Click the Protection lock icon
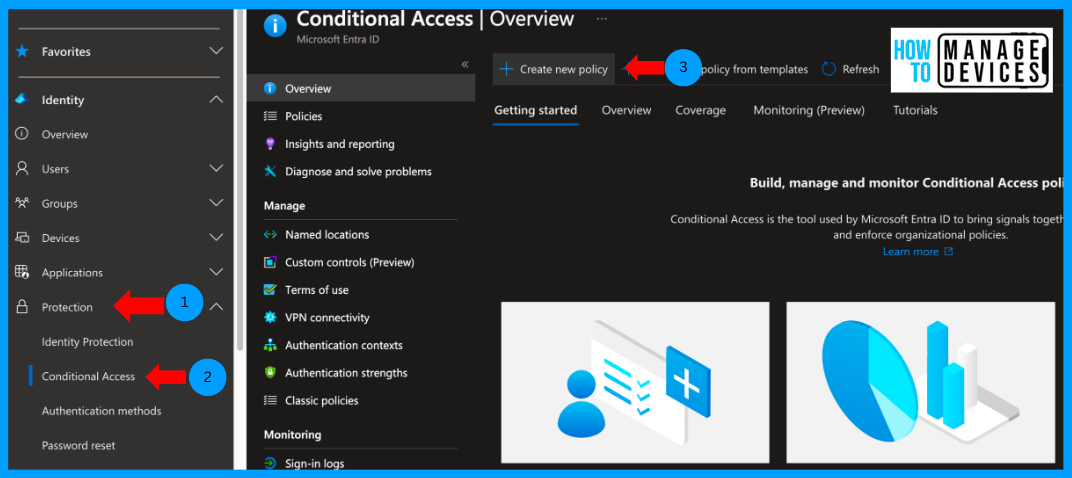Image resolution: width=1072 pixels, height=478 pixels. pos(22,307)
